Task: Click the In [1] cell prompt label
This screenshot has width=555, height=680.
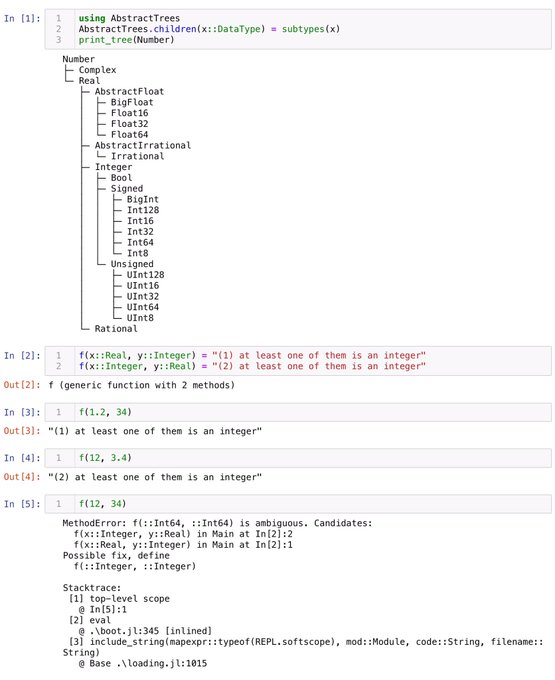Action: click(22, 18)
